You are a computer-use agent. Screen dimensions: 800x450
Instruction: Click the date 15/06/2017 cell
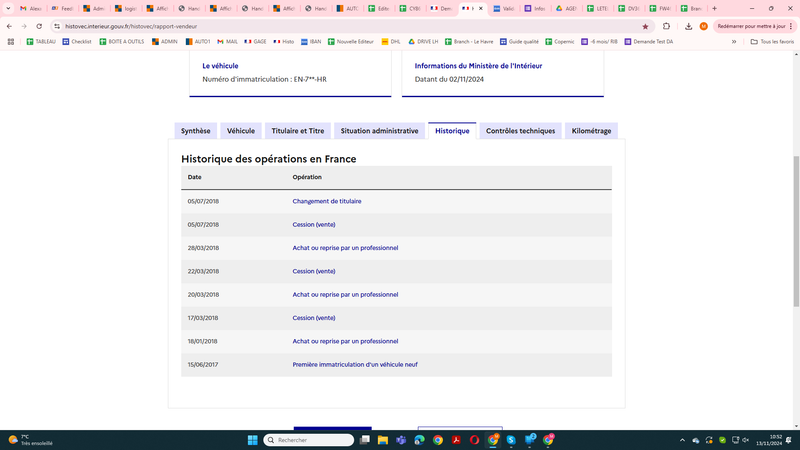pyautogui.click(x=203, y=364)
